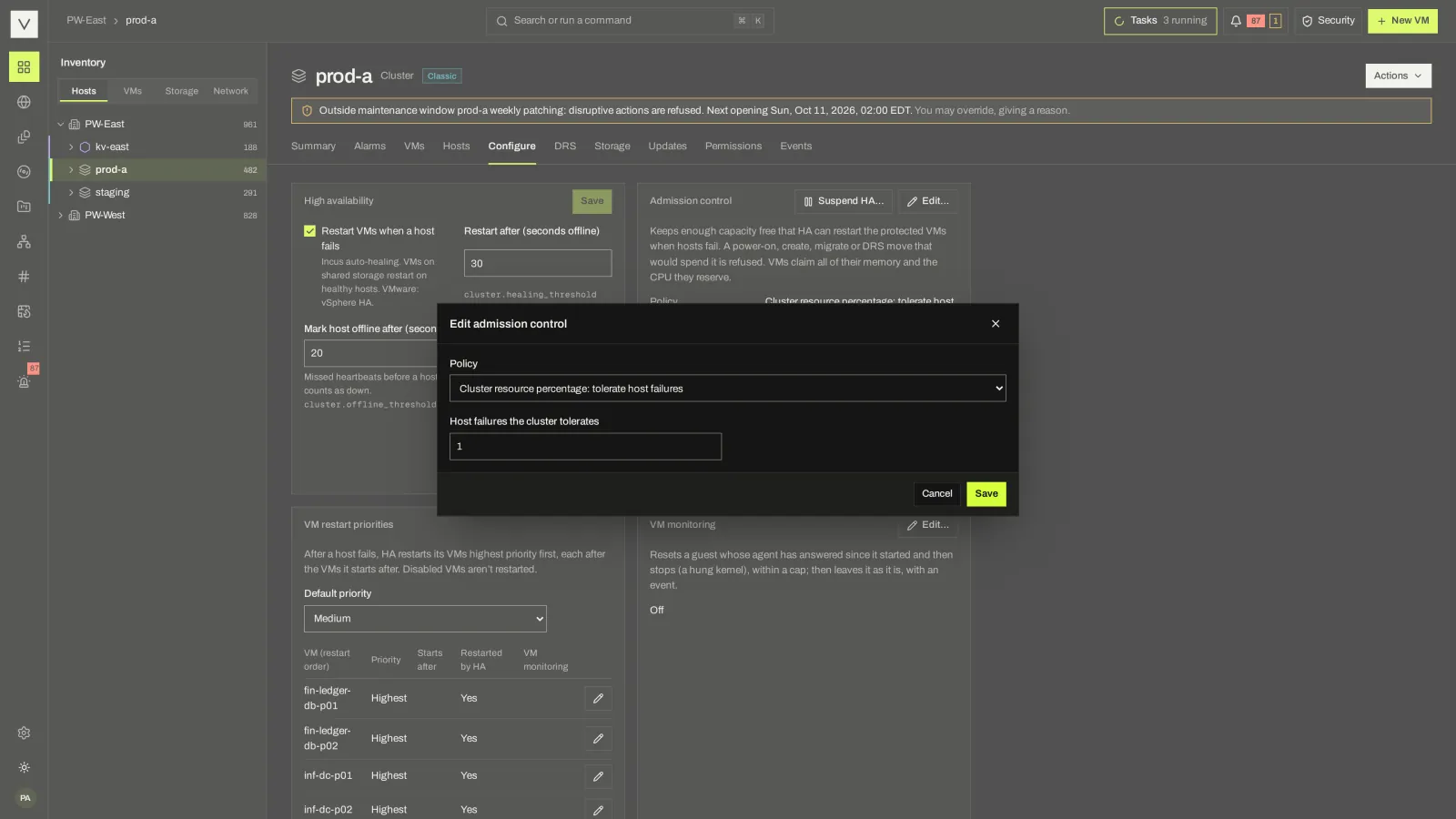Toggle the sun theme icon in sidebar
The image size is (1456, 819).
pyautogui.click(x=24, y=767)
